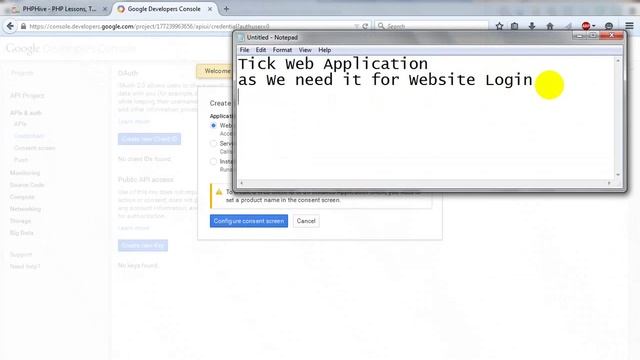Click Cancel in the Create dialog
The image size is (640, 360).
(x=306, y=221)
